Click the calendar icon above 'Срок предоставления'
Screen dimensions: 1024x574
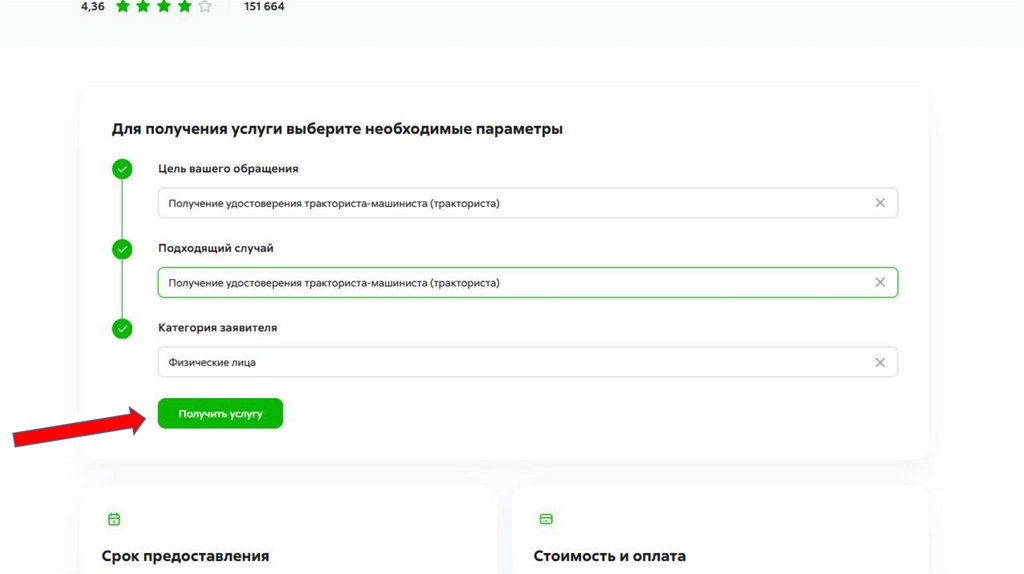114,519
